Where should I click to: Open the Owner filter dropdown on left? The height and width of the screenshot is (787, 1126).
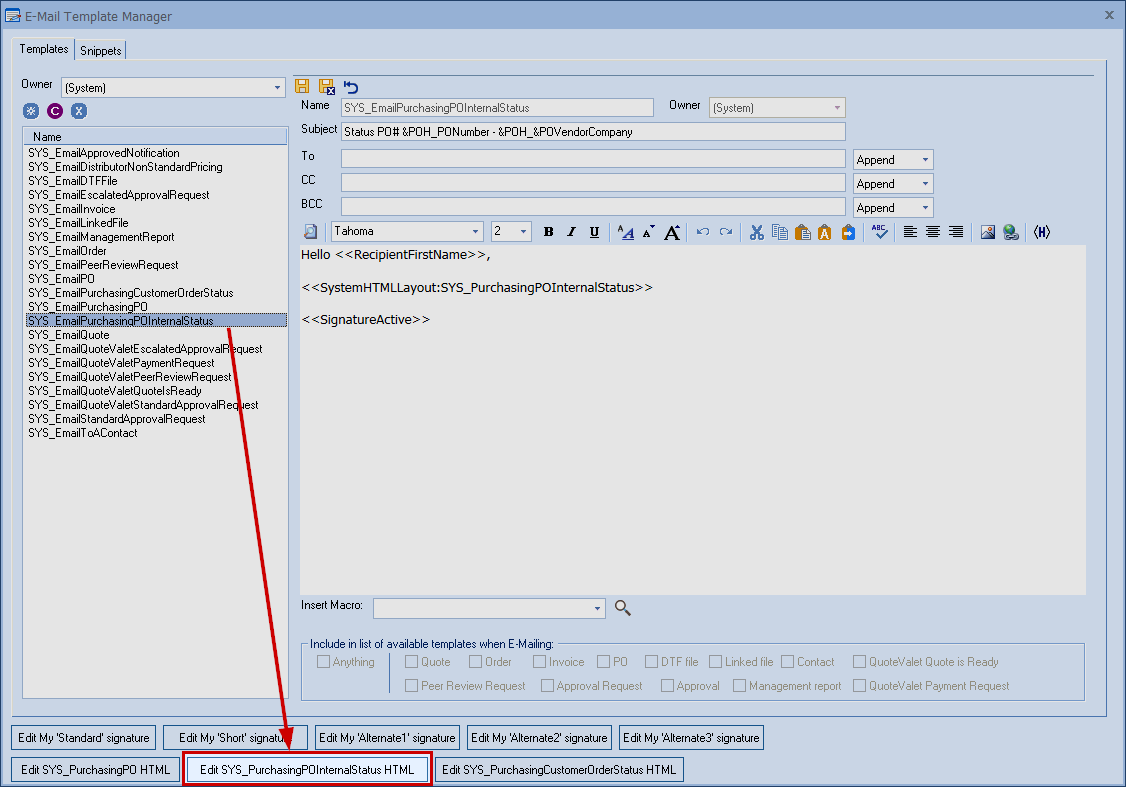pos(278,88)
